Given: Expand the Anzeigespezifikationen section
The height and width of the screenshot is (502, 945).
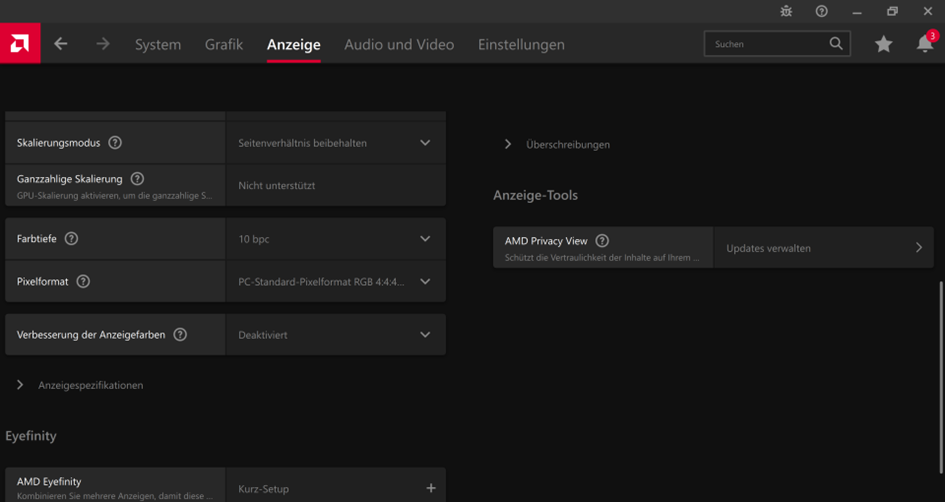Looking at the screenshot, I should (x=80, y=385).
